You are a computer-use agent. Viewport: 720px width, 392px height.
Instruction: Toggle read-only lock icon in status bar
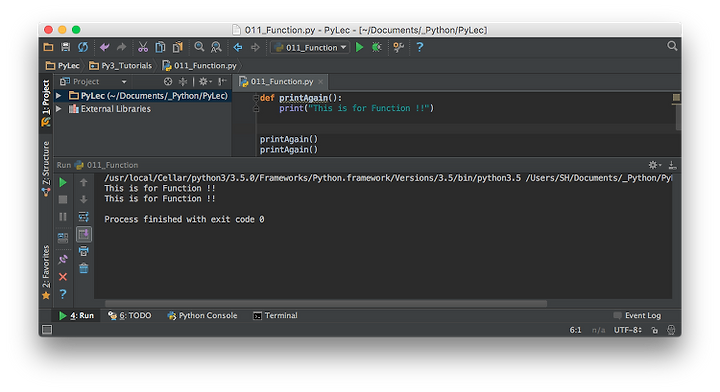(x=655, y=330)
